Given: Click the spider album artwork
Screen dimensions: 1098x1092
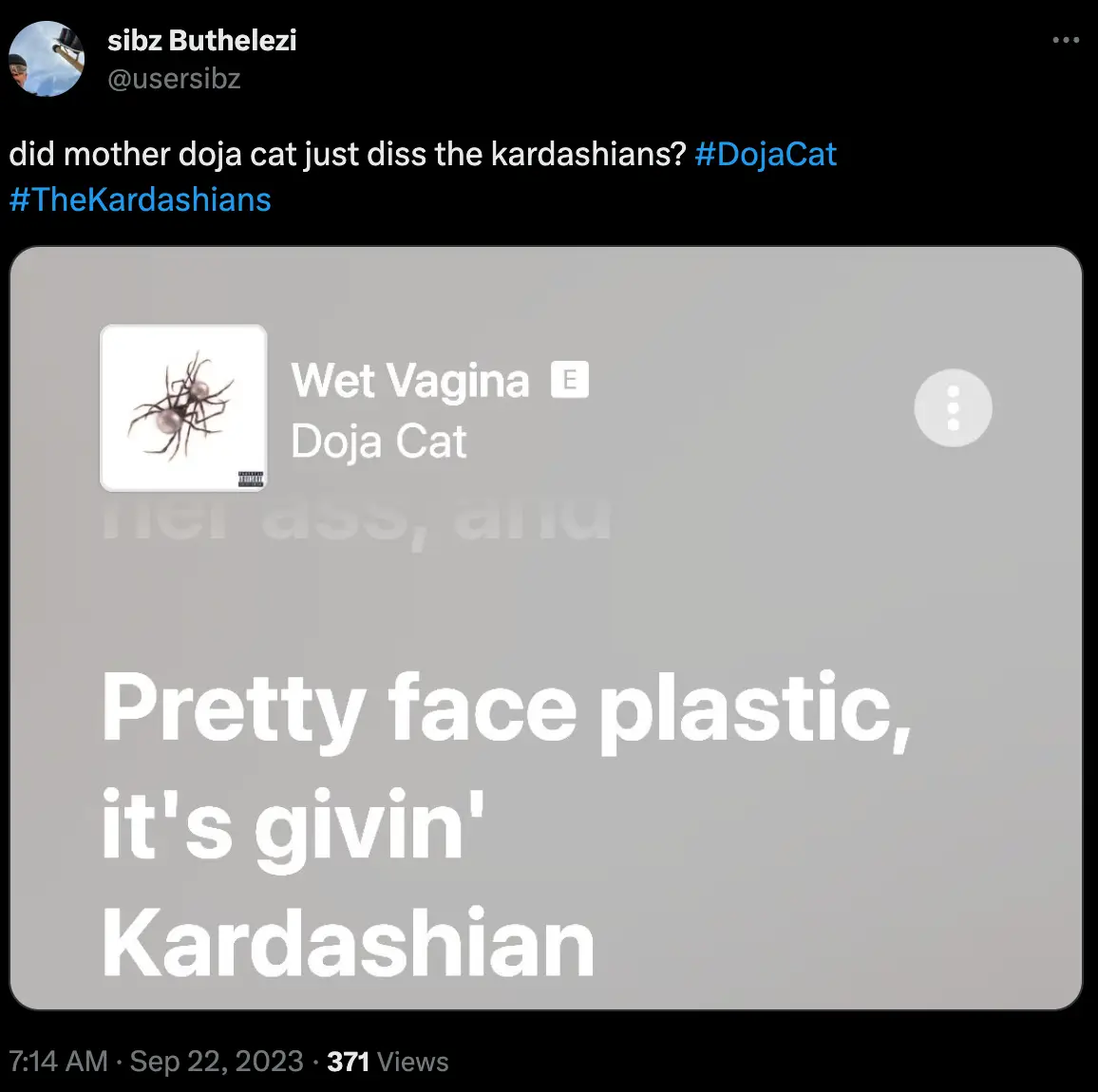Looking at the screenshot, I should coord(182,406).
